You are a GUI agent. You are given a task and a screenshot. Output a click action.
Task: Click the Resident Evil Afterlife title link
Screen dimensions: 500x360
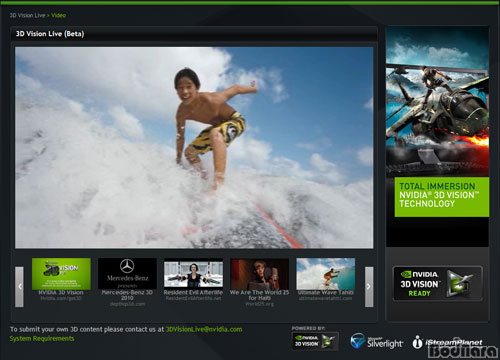193,292
